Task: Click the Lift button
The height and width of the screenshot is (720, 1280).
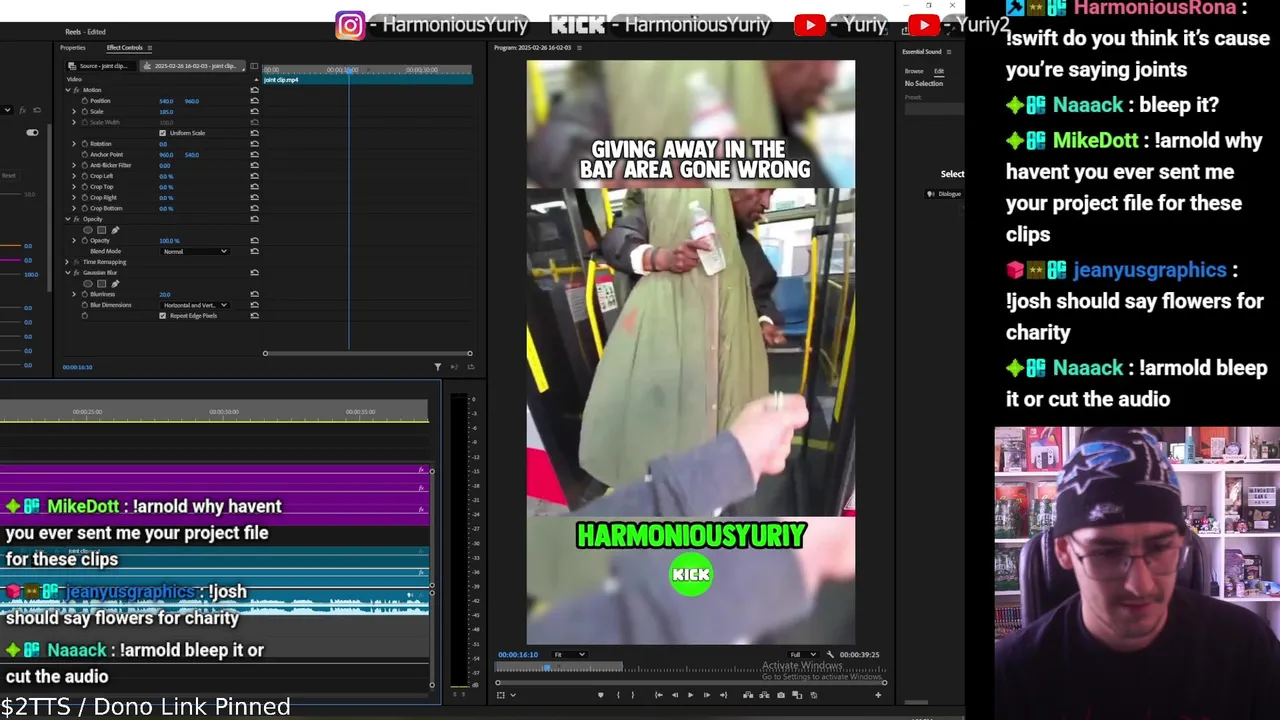Action: tap(748, 695)
